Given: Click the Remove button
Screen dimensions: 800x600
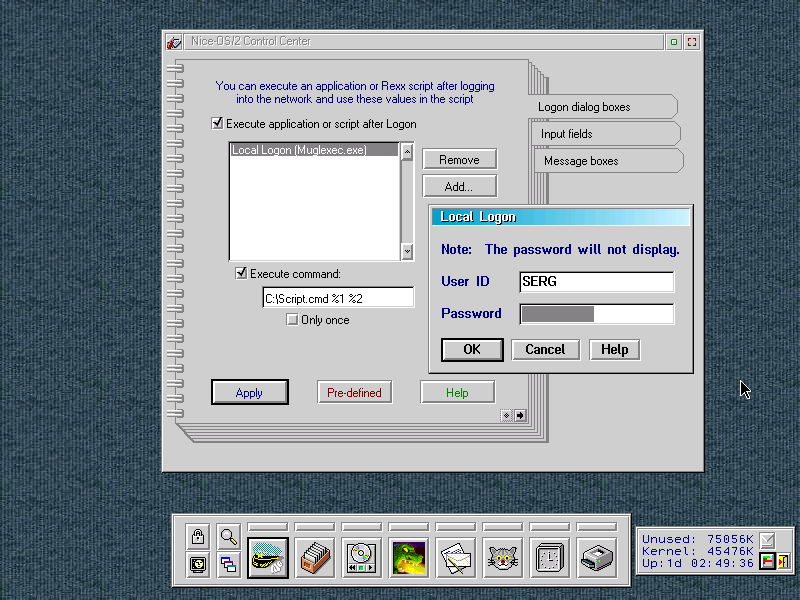Looking at the screenshot, I should (x=459, y=160).
